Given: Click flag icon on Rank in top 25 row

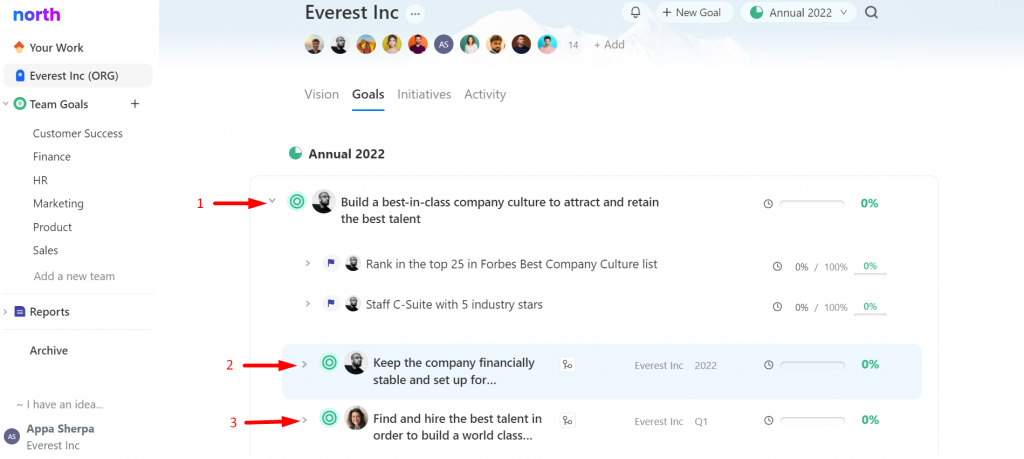Looking at the screenshot, I should (331, 264).
